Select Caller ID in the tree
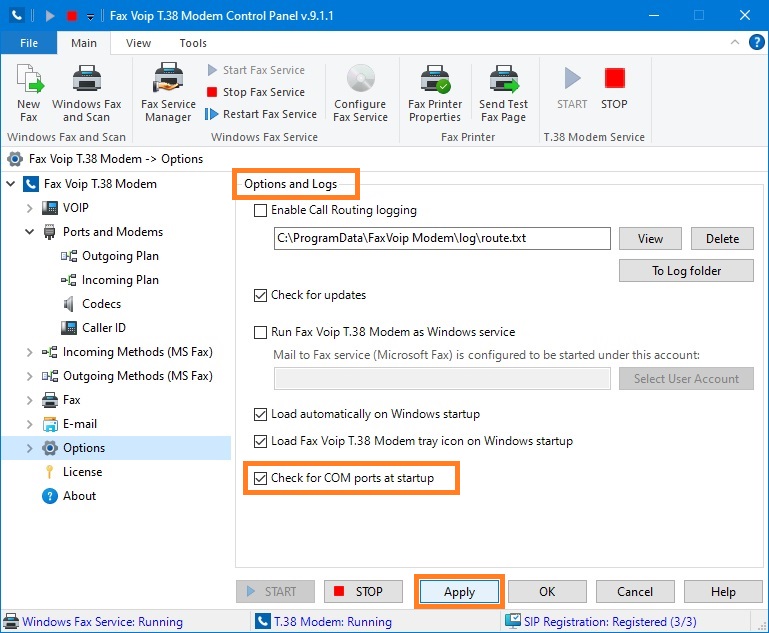This screenshot has height=633, width=769. coord(103,328)
